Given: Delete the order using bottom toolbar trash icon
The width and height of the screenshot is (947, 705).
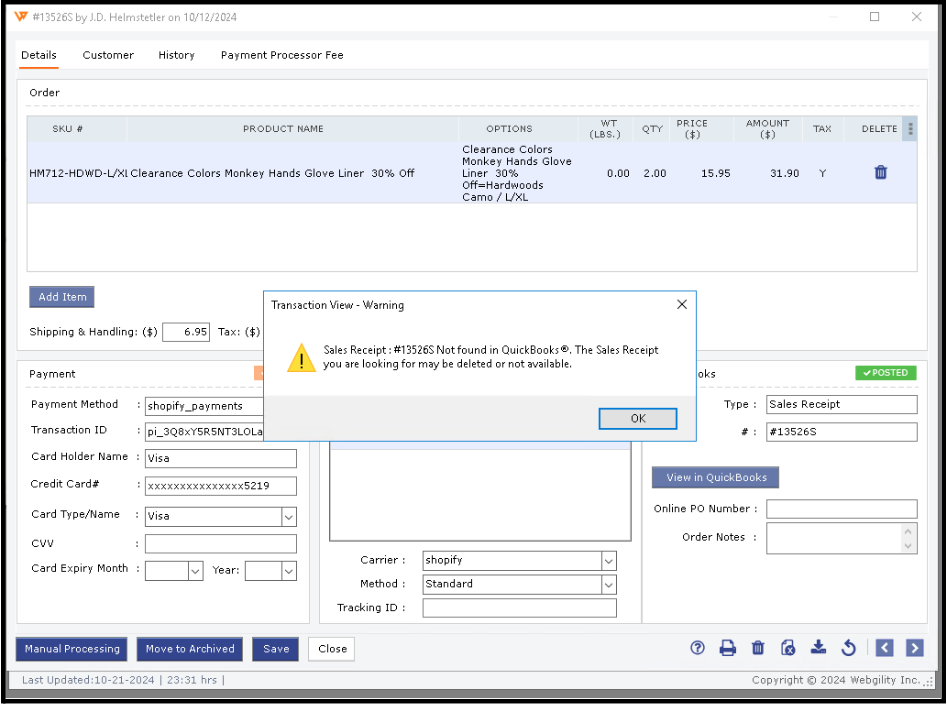Looking at the screenshot, I should pyautogui.click(x=758, y=648).
